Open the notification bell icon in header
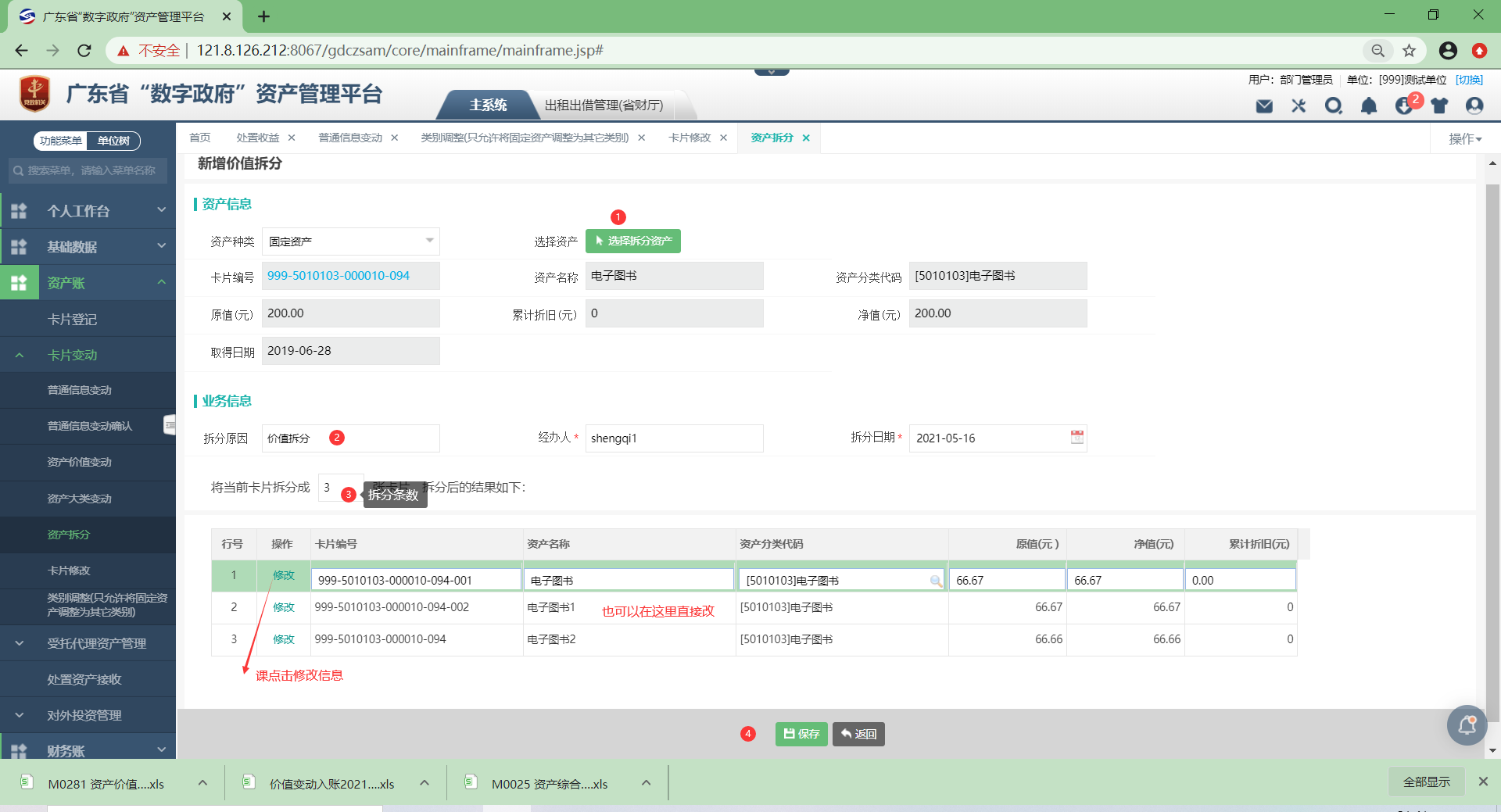1501x812 pixels. (x=1369, y=106)
